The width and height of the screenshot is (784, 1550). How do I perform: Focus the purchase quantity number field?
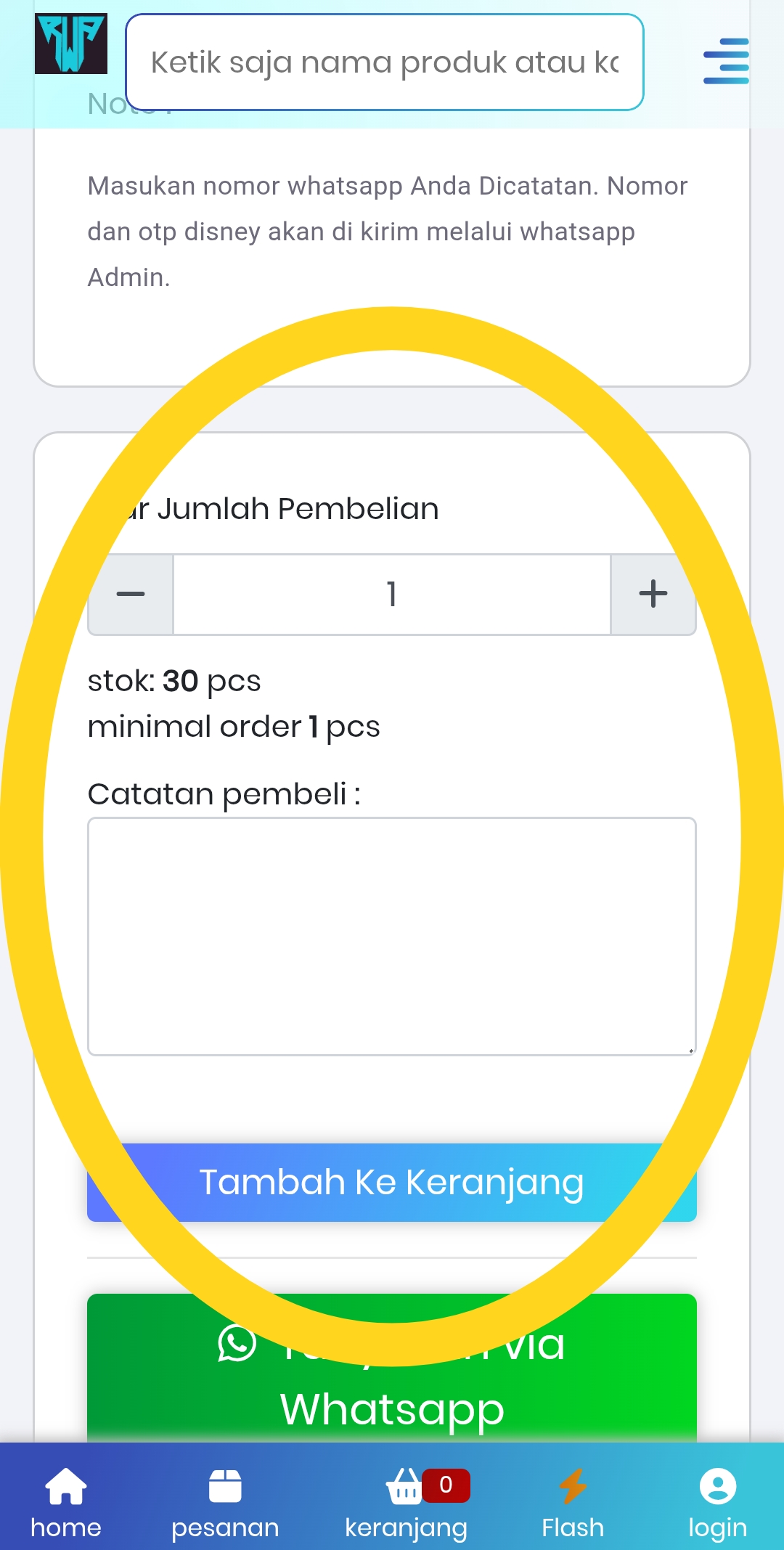(391, 595)
